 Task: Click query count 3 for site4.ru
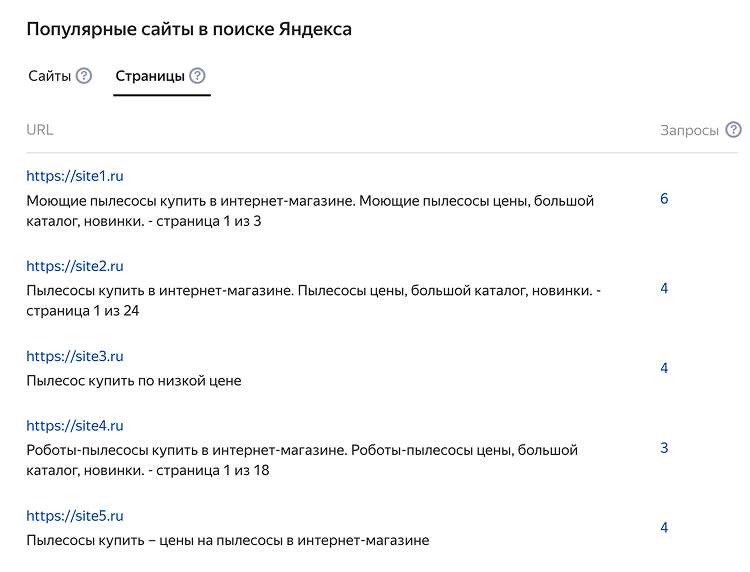(664, 448)
